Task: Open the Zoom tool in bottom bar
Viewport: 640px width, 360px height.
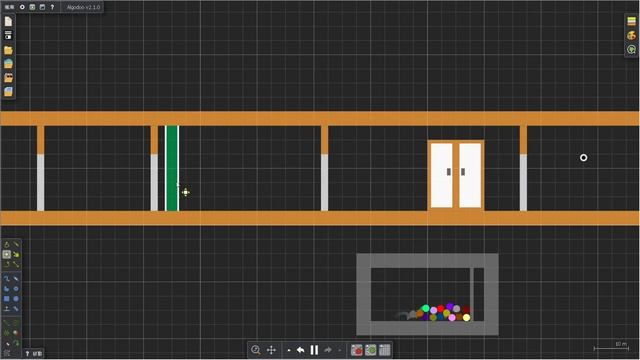Action: (256, 350)
